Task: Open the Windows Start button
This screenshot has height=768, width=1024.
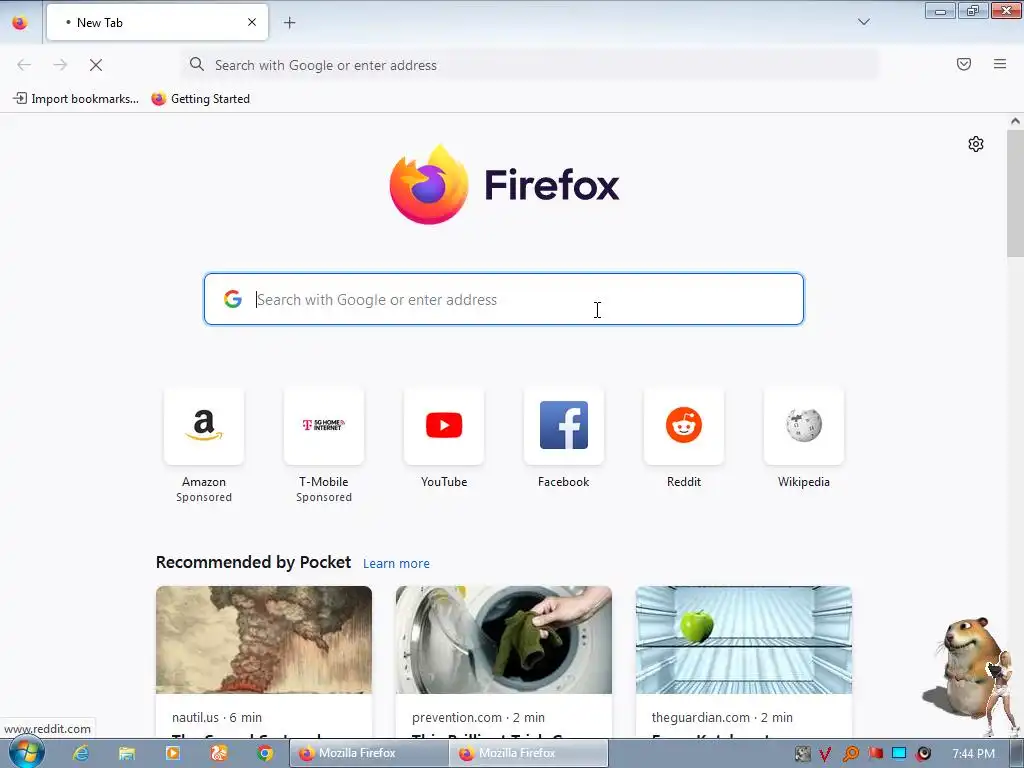Action: (x=26, y=752)
